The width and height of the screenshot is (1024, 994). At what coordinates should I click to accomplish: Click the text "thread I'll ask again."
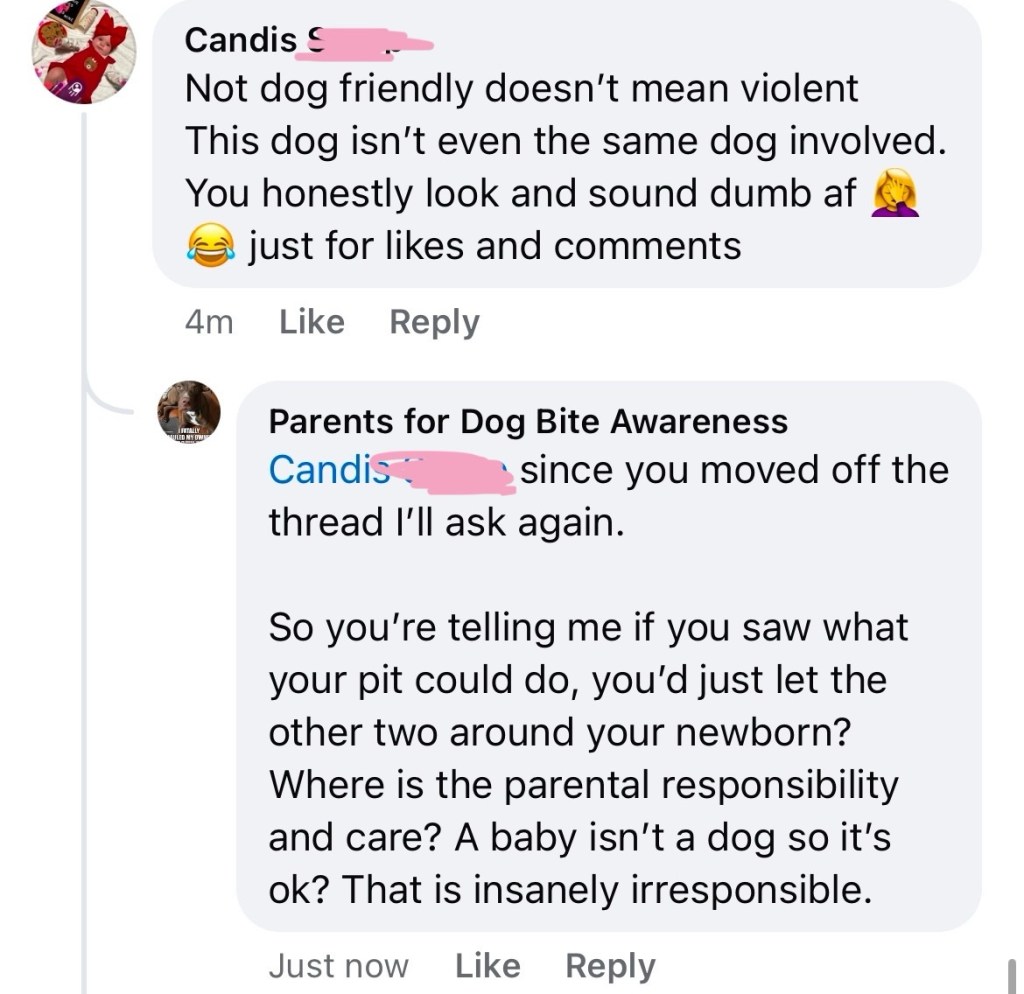[x=446, y=522]
